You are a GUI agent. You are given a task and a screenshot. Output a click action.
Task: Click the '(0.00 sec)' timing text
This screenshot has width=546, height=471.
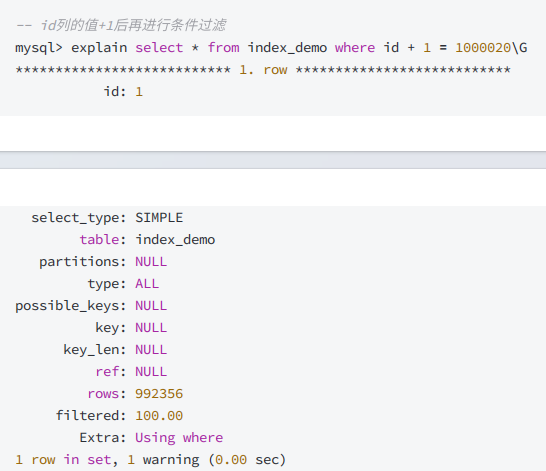pyautogui.click(x=247, y=460)
